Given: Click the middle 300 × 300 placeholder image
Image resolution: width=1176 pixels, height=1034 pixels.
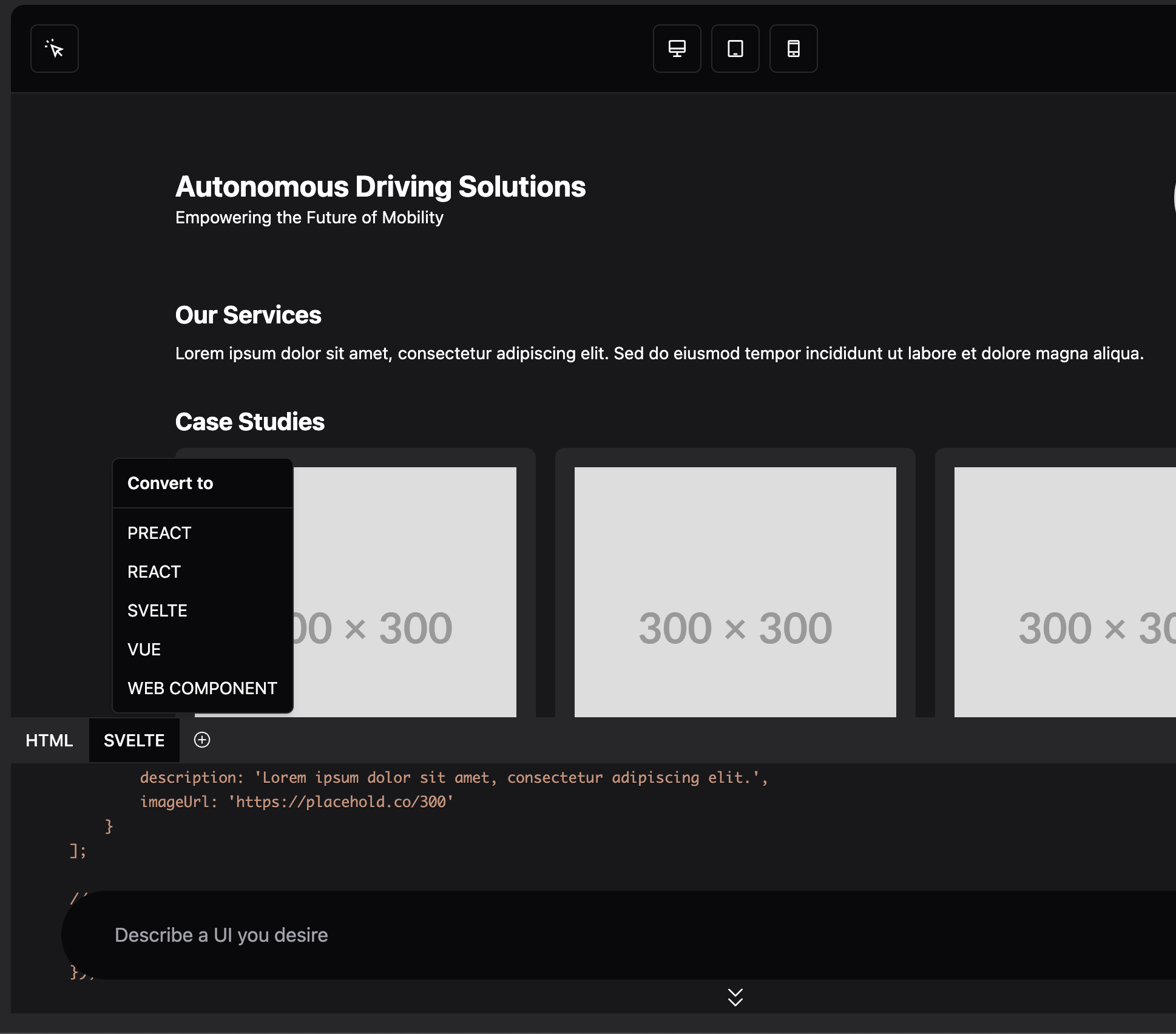Looking at the screenshot, I should point(735,592).
